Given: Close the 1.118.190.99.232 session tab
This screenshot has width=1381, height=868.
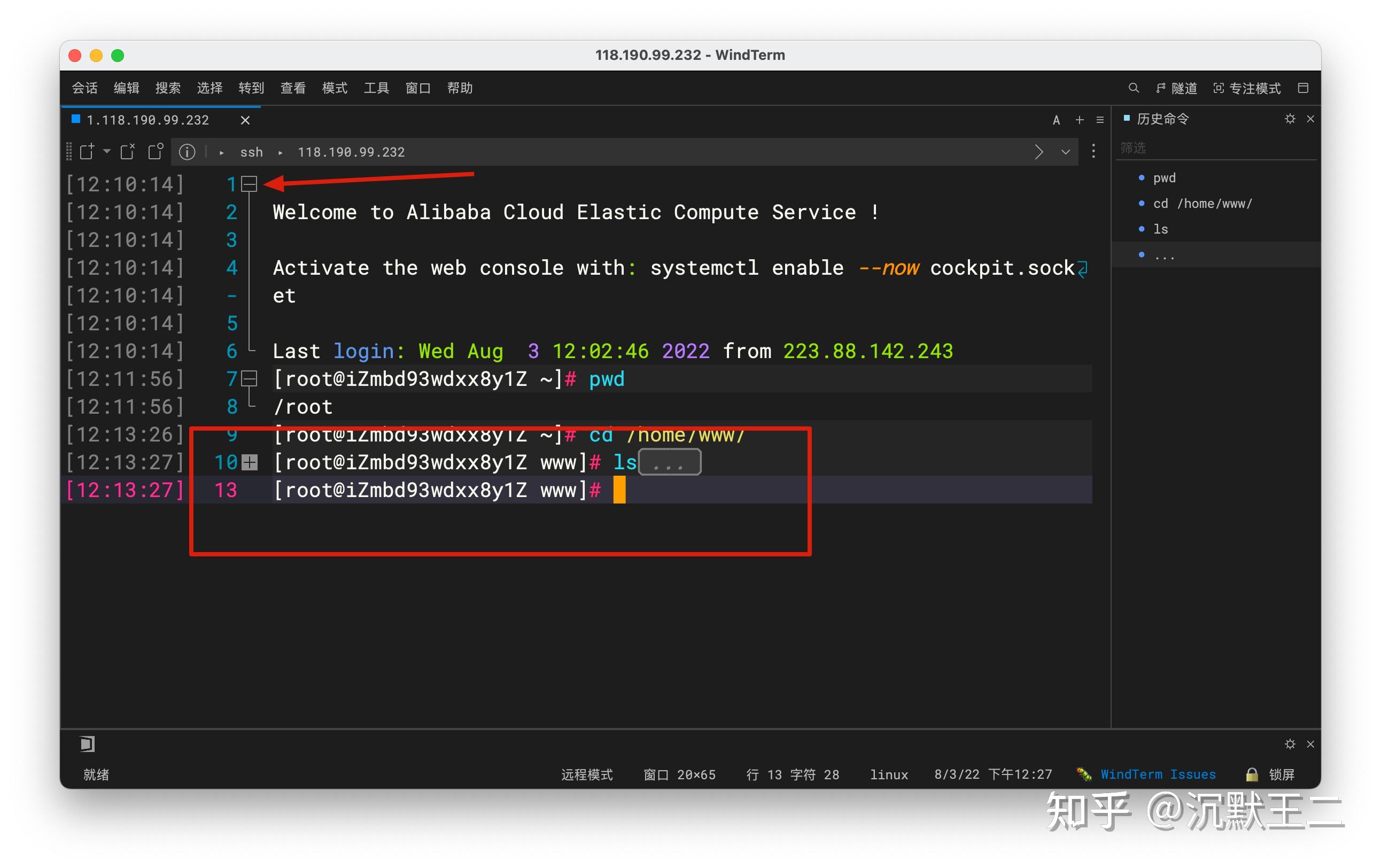Looking at the screenshot, I should (245, 120).
